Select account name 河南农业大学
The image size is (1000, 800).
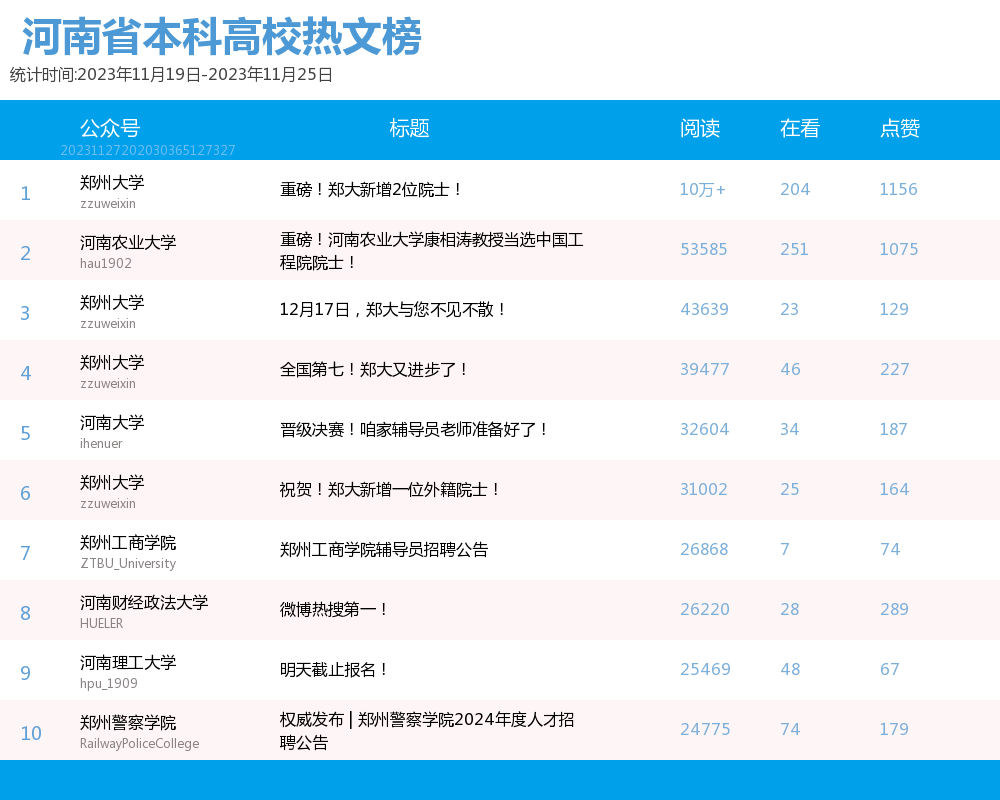point(128,242)
